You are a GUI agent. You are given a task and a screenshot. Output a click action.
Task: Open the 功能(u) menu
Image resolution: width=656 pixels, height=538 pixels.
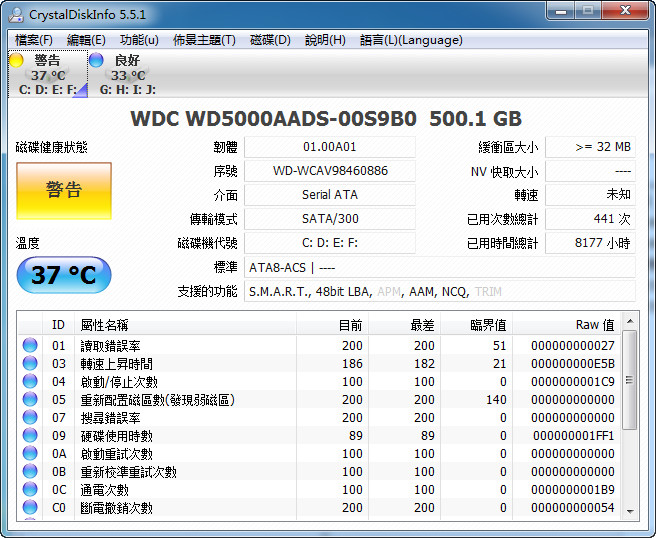(139, 40)
